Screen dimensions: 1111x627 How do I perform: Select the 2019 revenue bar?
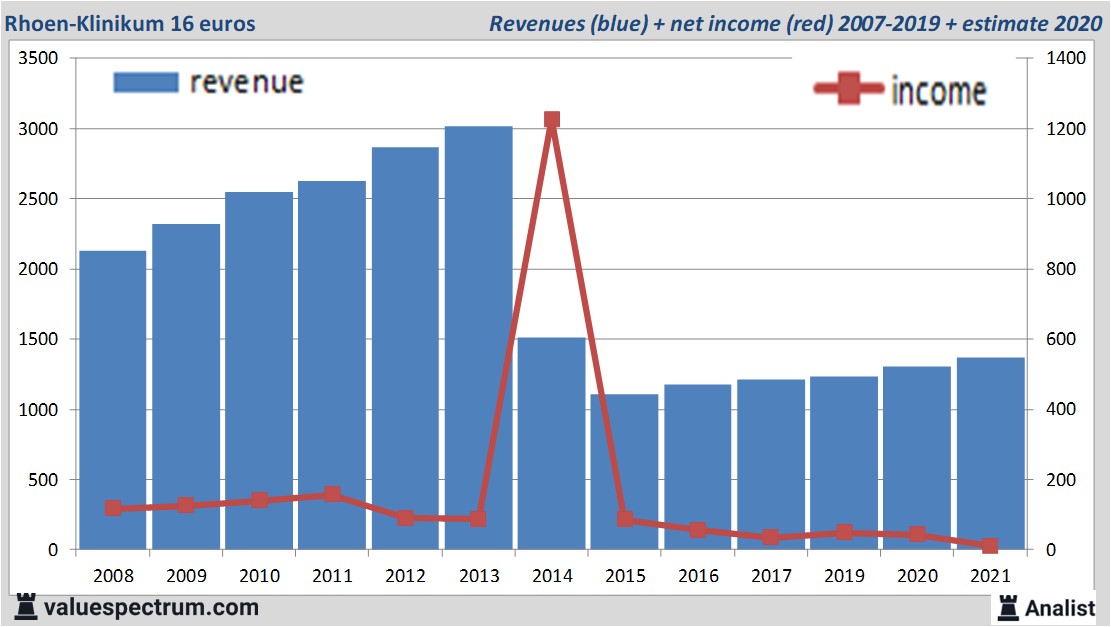click(x=844, y=463)
